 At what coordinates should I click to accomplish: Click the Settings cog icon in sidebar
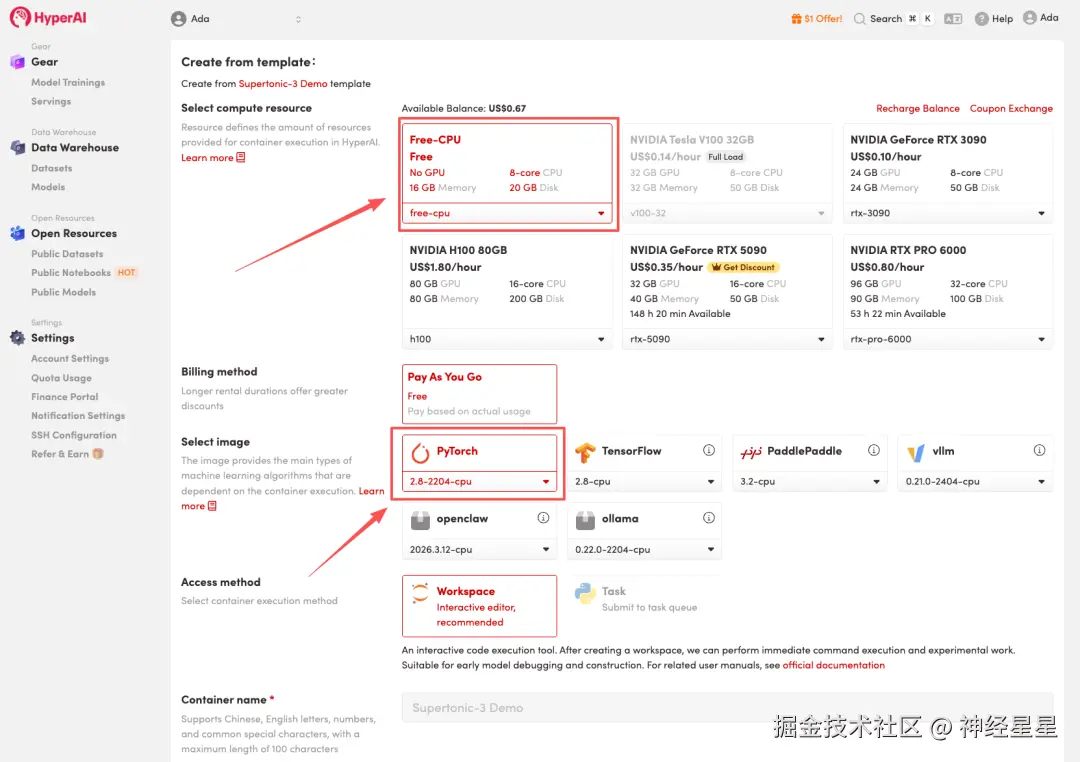click(17, 338)
